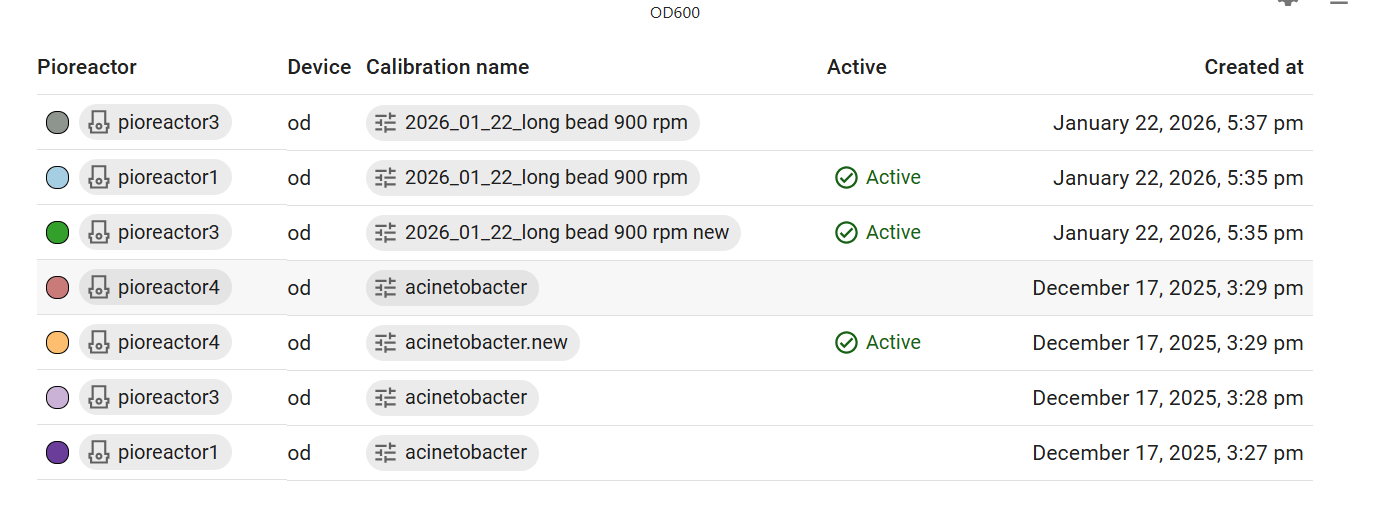Click the tune icon beside "acinetobacter.new"
1384x519 pixels.
click(386, 343)
